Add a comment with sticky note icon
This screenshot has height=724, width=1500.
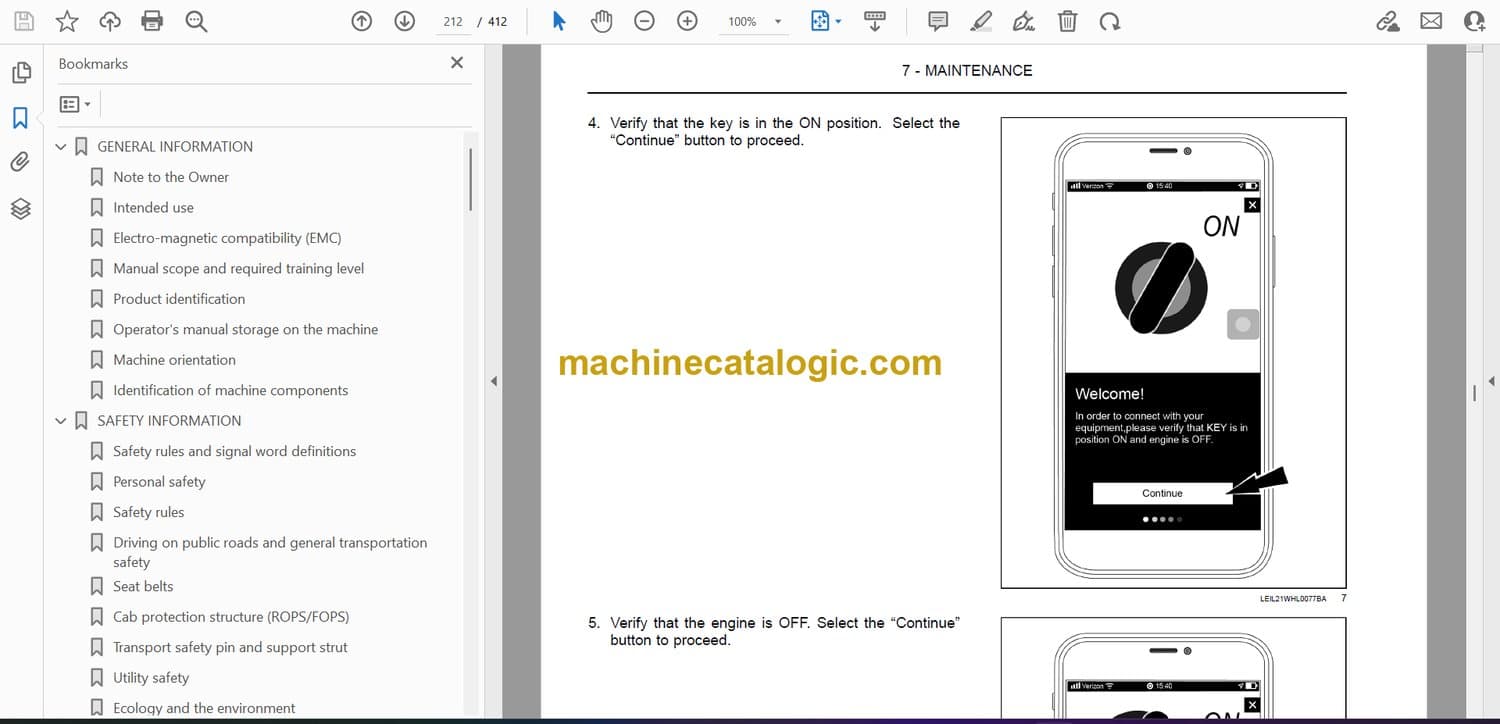pos(938,21)
